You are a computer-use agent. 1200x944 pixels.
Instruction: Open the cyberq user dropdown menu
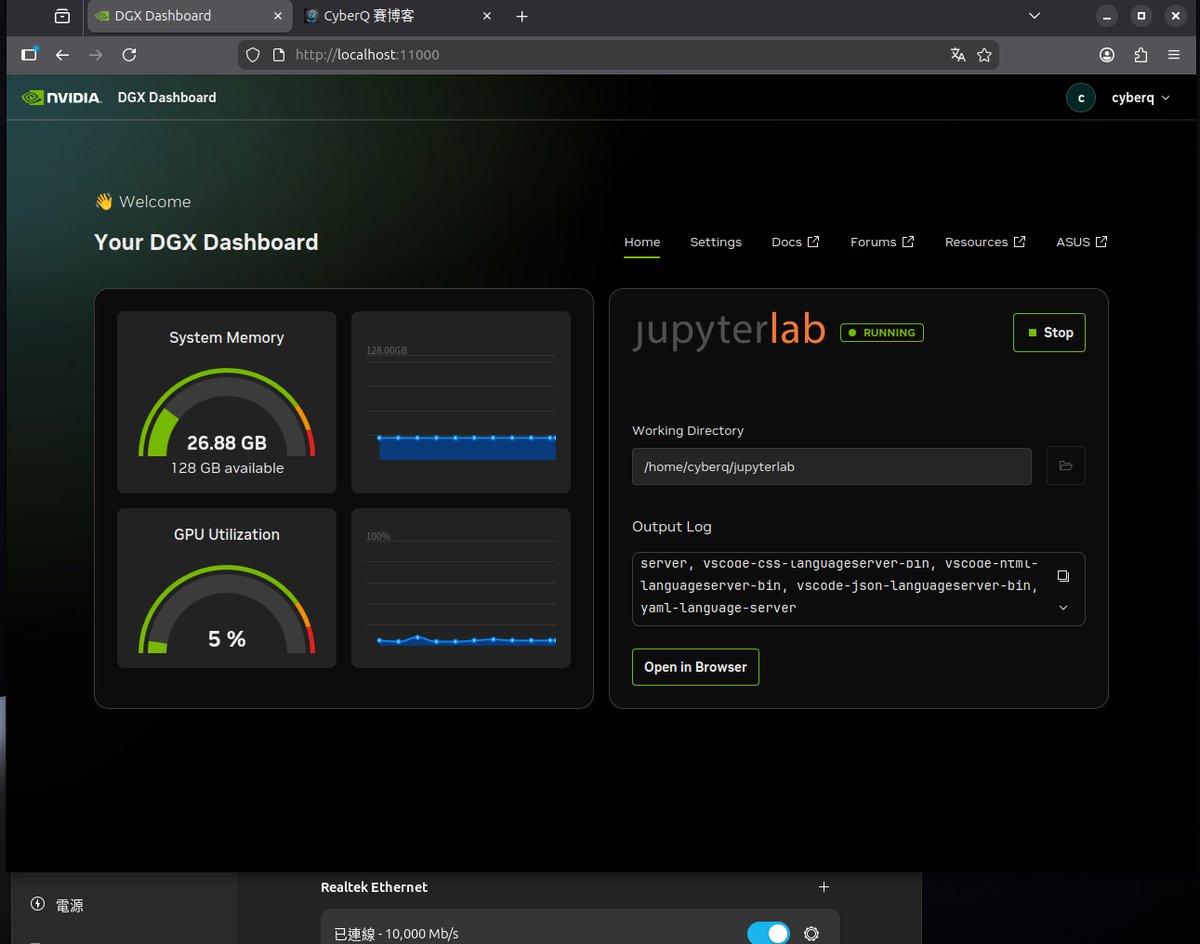tap(1139, 98)
